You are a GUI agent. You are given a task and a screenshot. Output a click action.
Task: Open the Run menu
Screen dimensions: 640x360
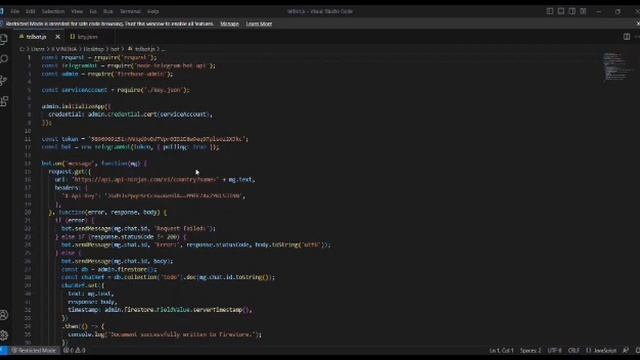(108, 11)
